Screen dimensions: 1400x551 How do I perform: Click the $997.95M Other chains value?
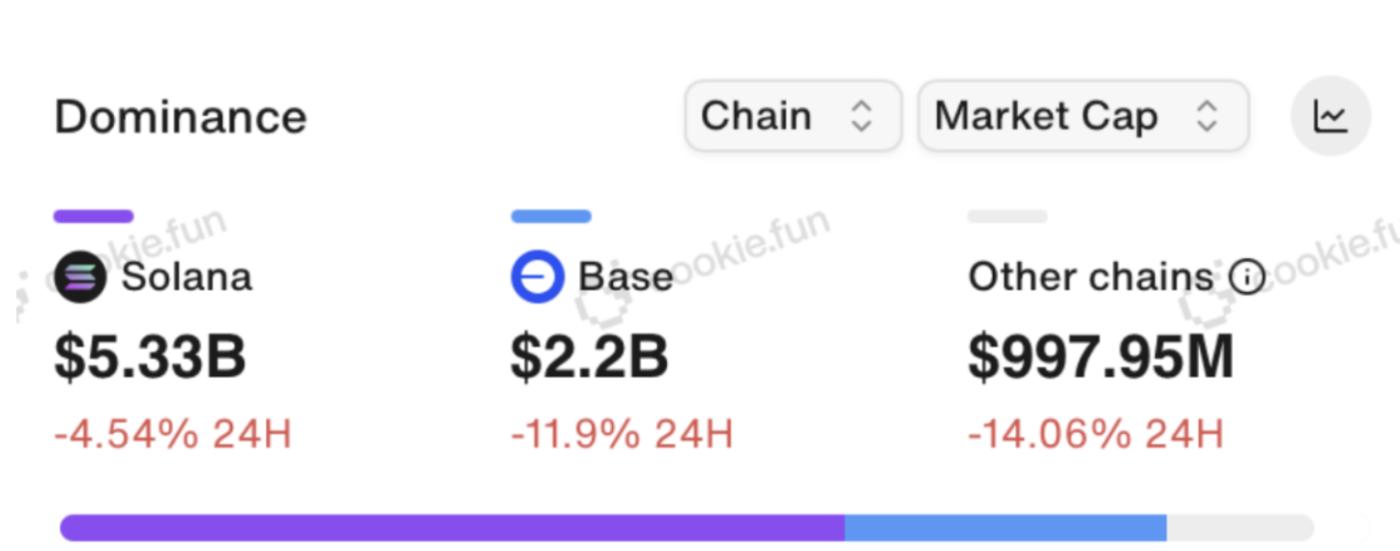(1100, 357)
